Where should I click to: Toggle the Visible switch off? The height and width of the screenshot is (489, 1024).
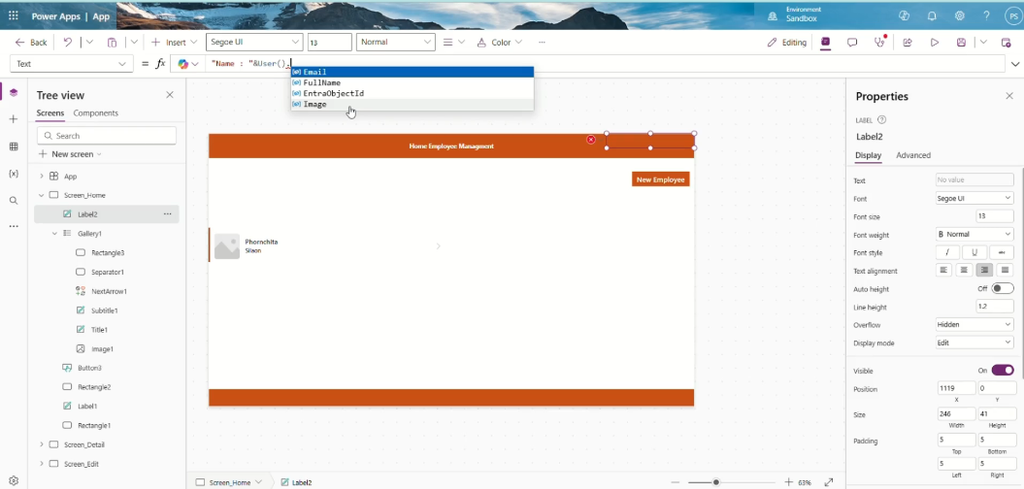point(1002,370)
